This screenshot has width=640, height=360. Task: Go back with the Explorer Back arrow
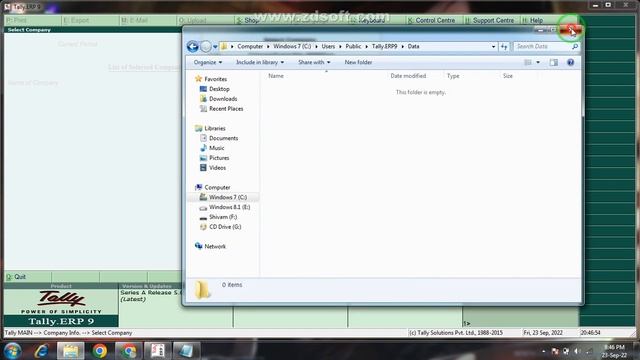pos(193,47)
